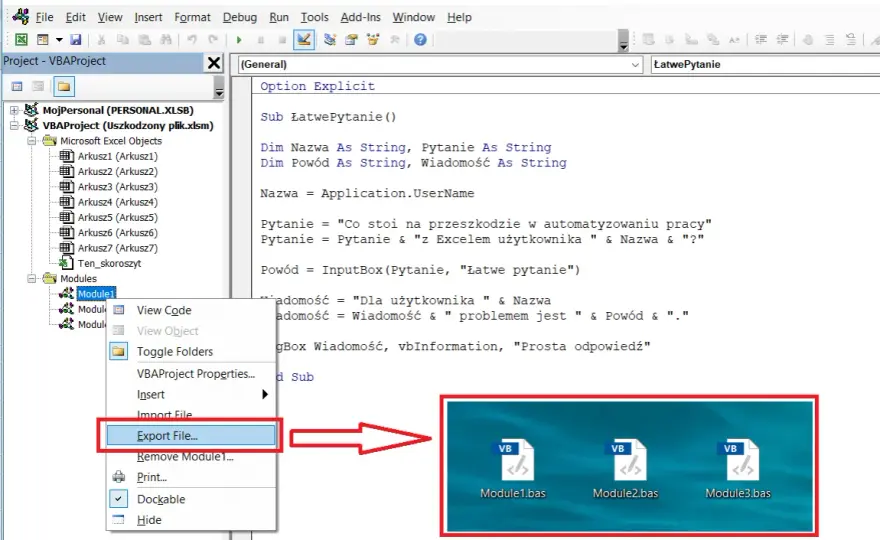The height and width of the screenshot is (540, 880).
Task: Open Help with the blue question mark icon
Action: 420,39
